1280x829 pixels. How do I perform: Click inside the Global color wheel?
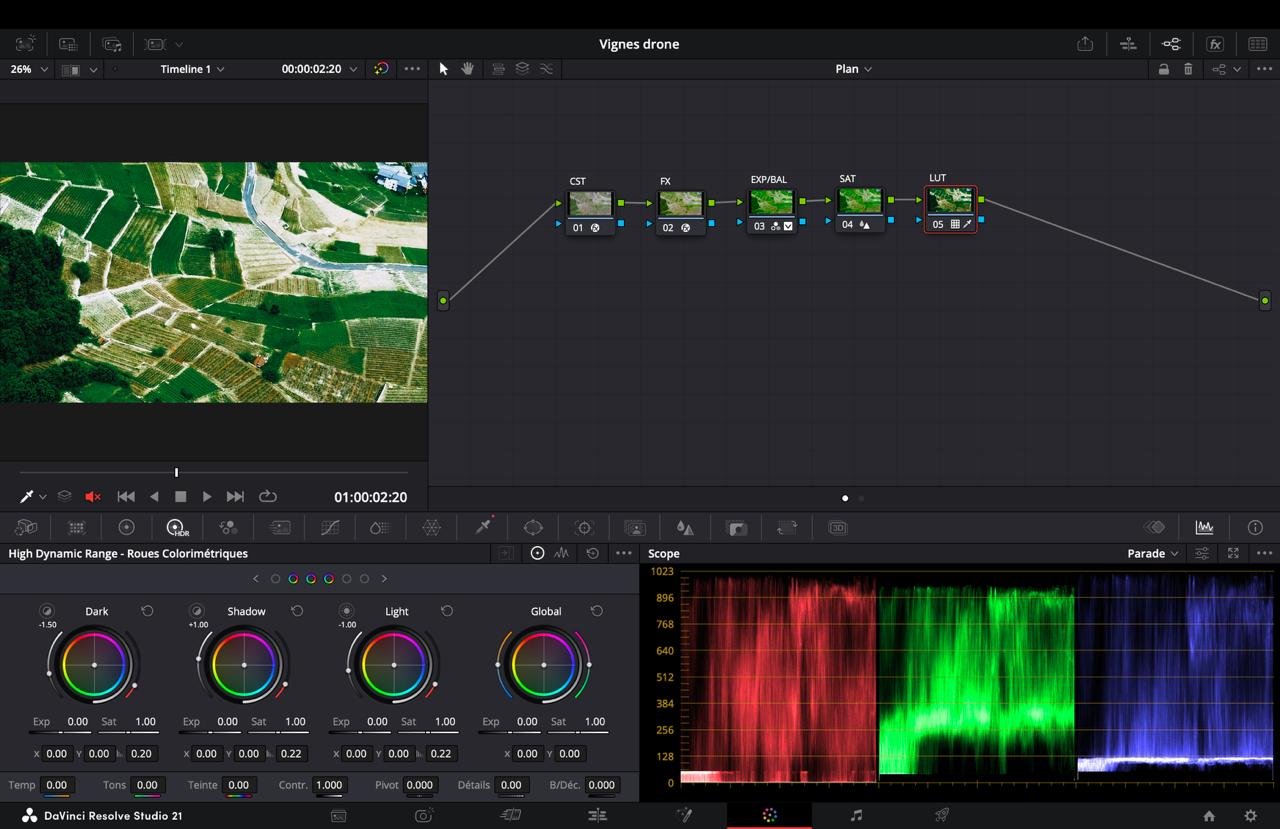[x=544, y=665]
